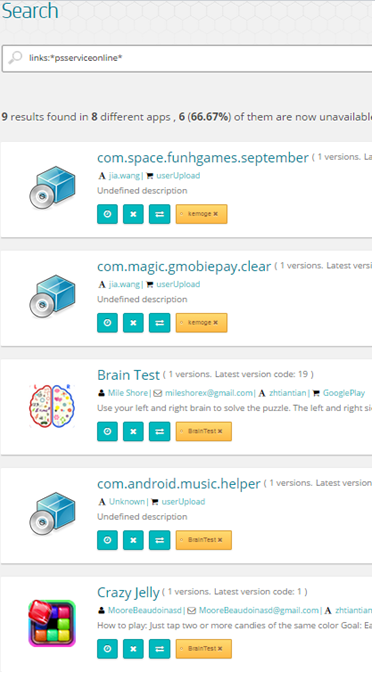The height and width of the screenshot is (682, 375).
Task: Open the com.android.music.helper result
Action: 179,484
